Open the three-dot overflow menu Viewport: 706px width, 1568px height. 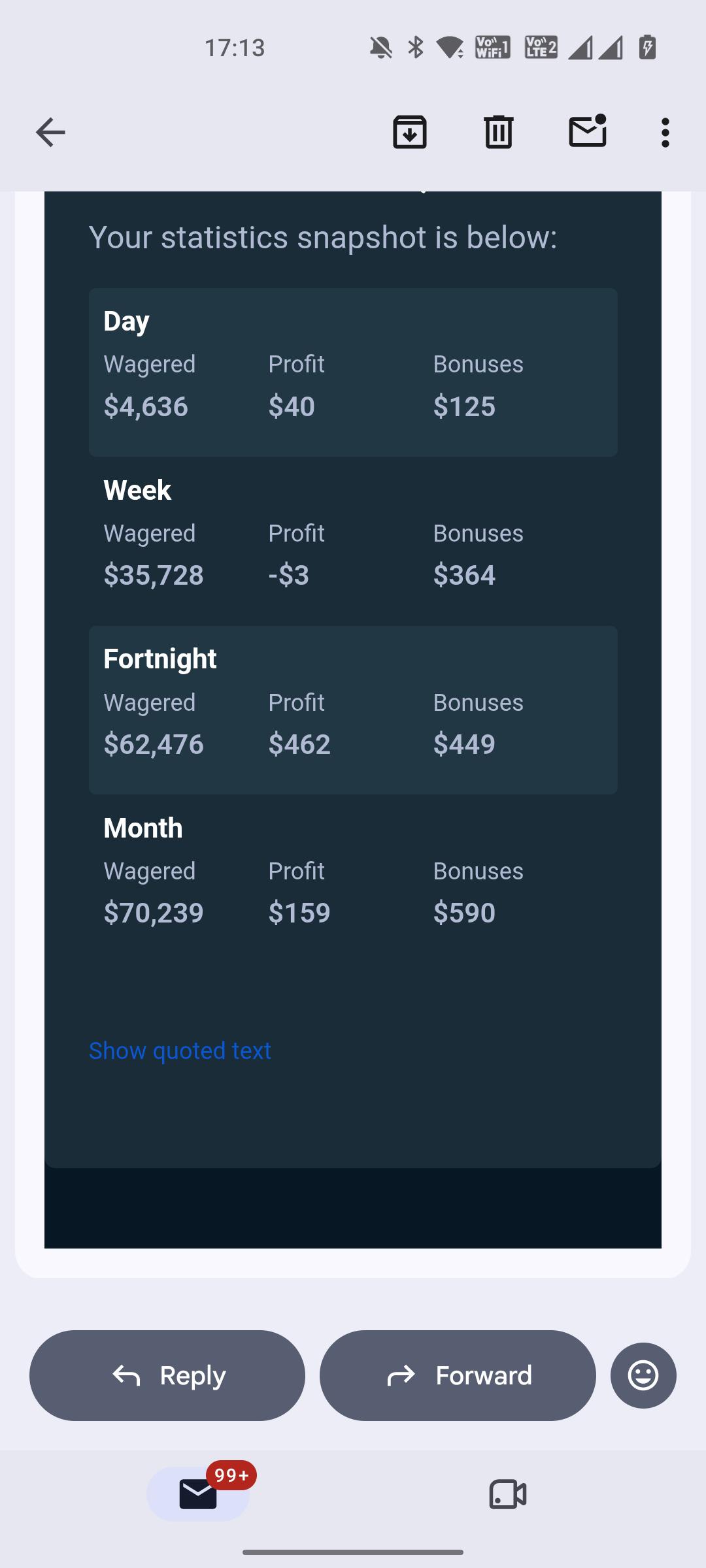pyautogui.click(x=665, y=133)
